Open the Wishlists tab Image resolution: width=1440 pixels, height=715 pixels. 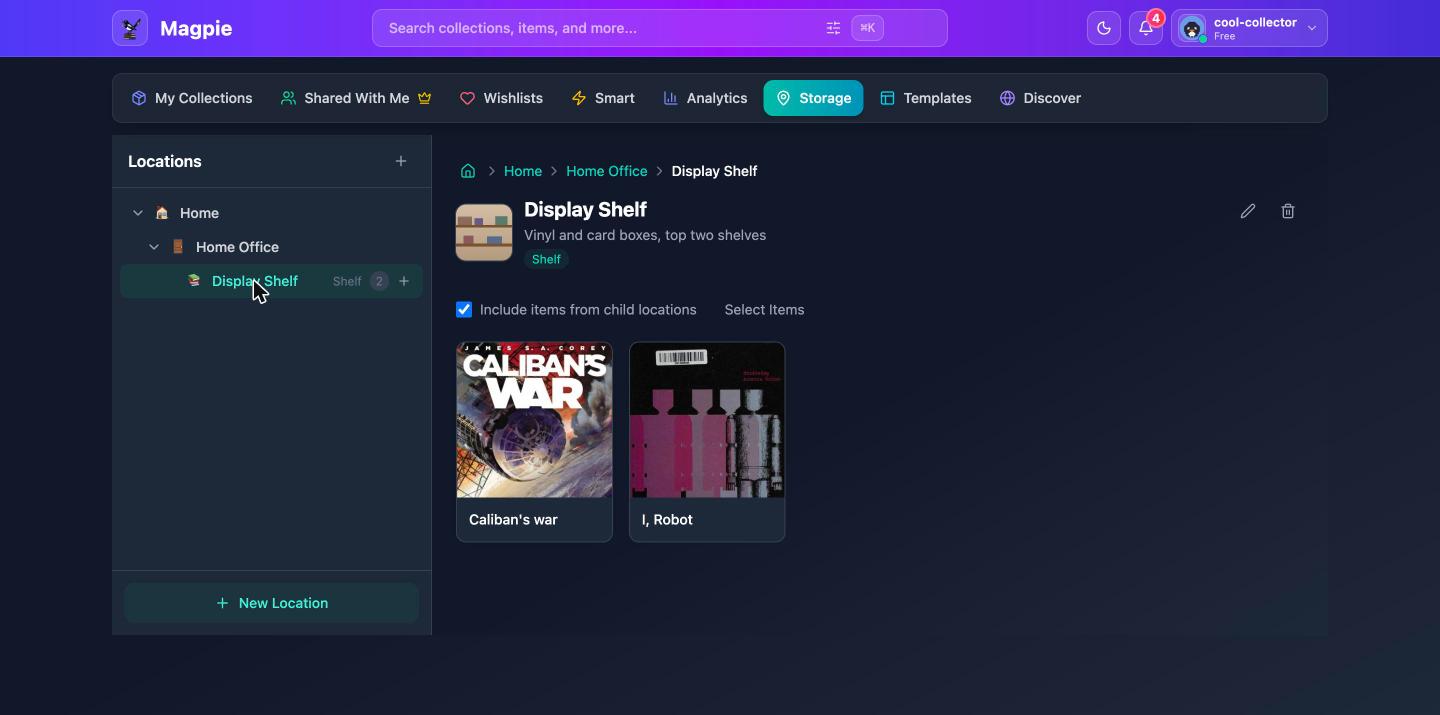tap(501, 98)
